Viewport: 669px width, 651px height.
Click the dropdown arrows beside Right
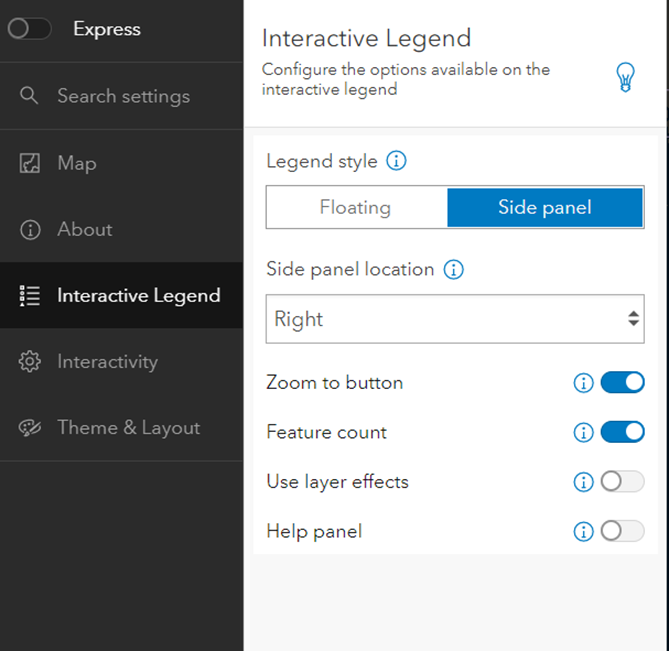click(x=634, y=319)
